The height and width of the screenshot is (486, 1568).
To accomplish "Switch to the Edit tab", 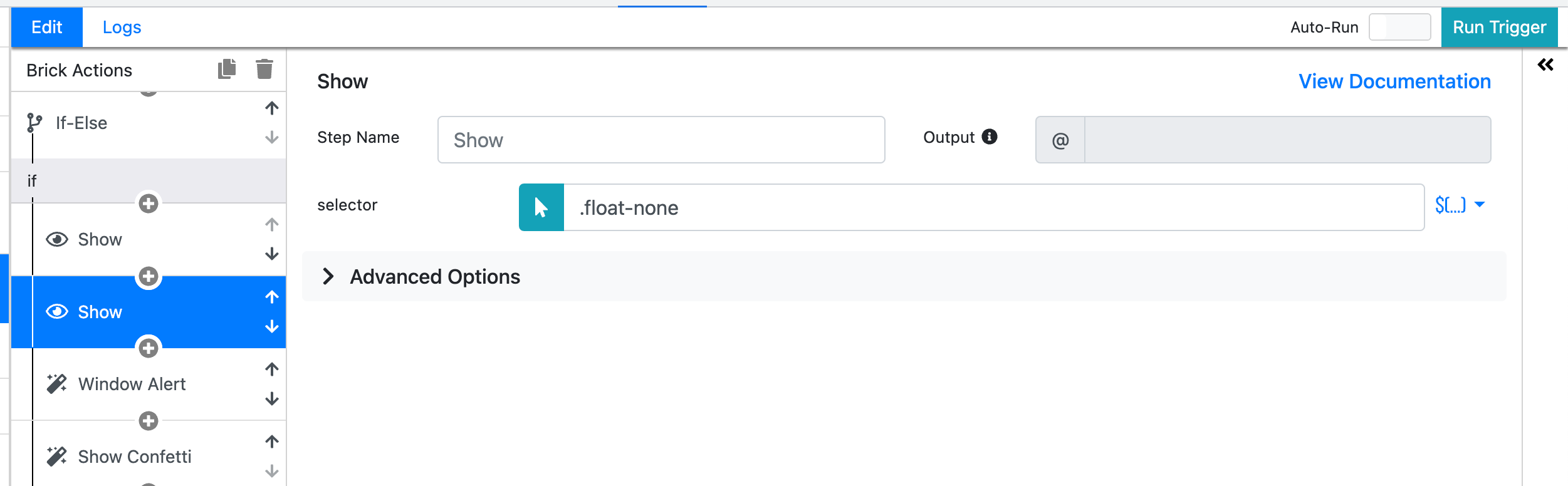I will pyautogui.click(x=46, y=27).
